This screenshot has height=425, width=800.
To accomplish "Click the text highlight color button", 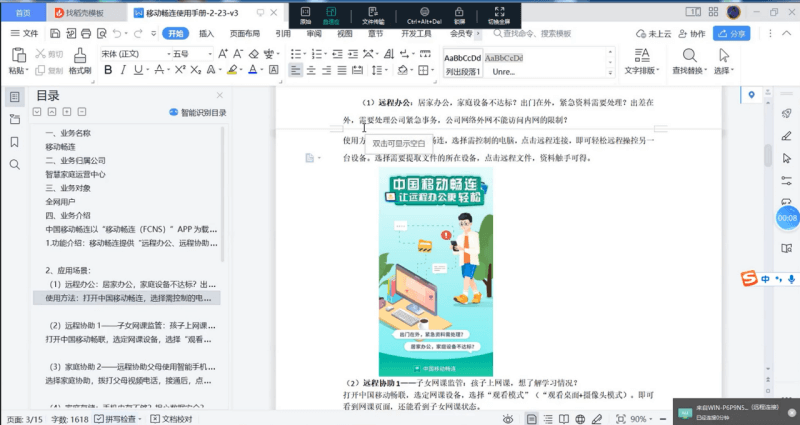I will pyautogui.click(x=232, y=70).
